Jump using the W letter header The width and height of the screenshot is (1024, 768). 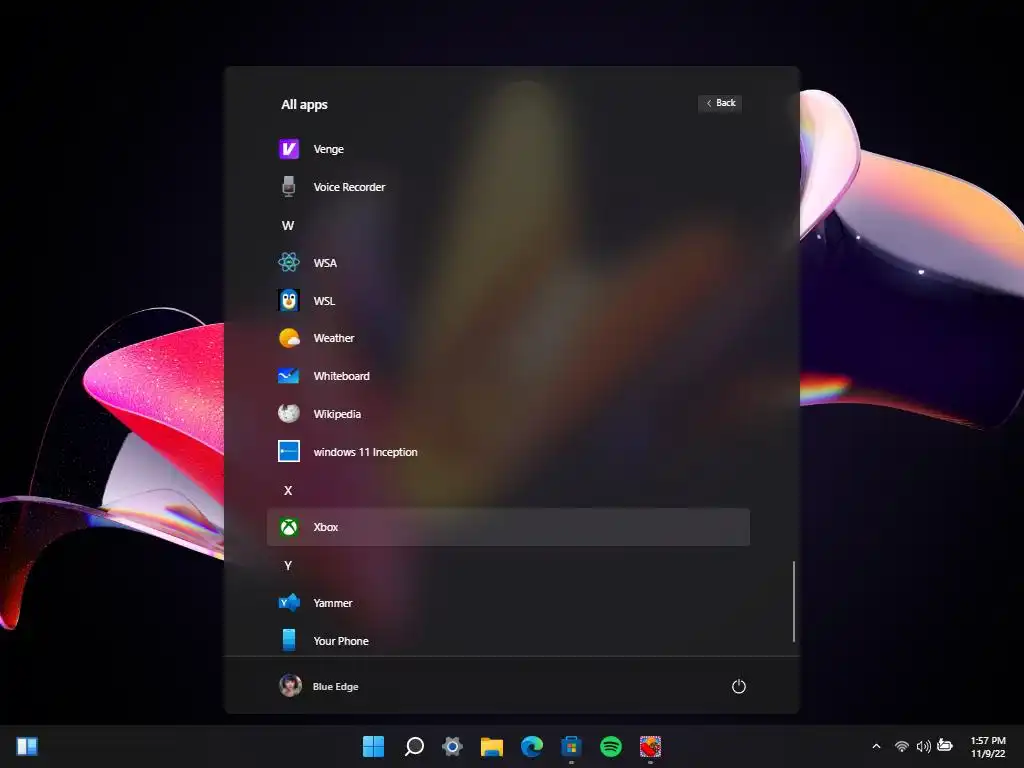tap(288, 225)
